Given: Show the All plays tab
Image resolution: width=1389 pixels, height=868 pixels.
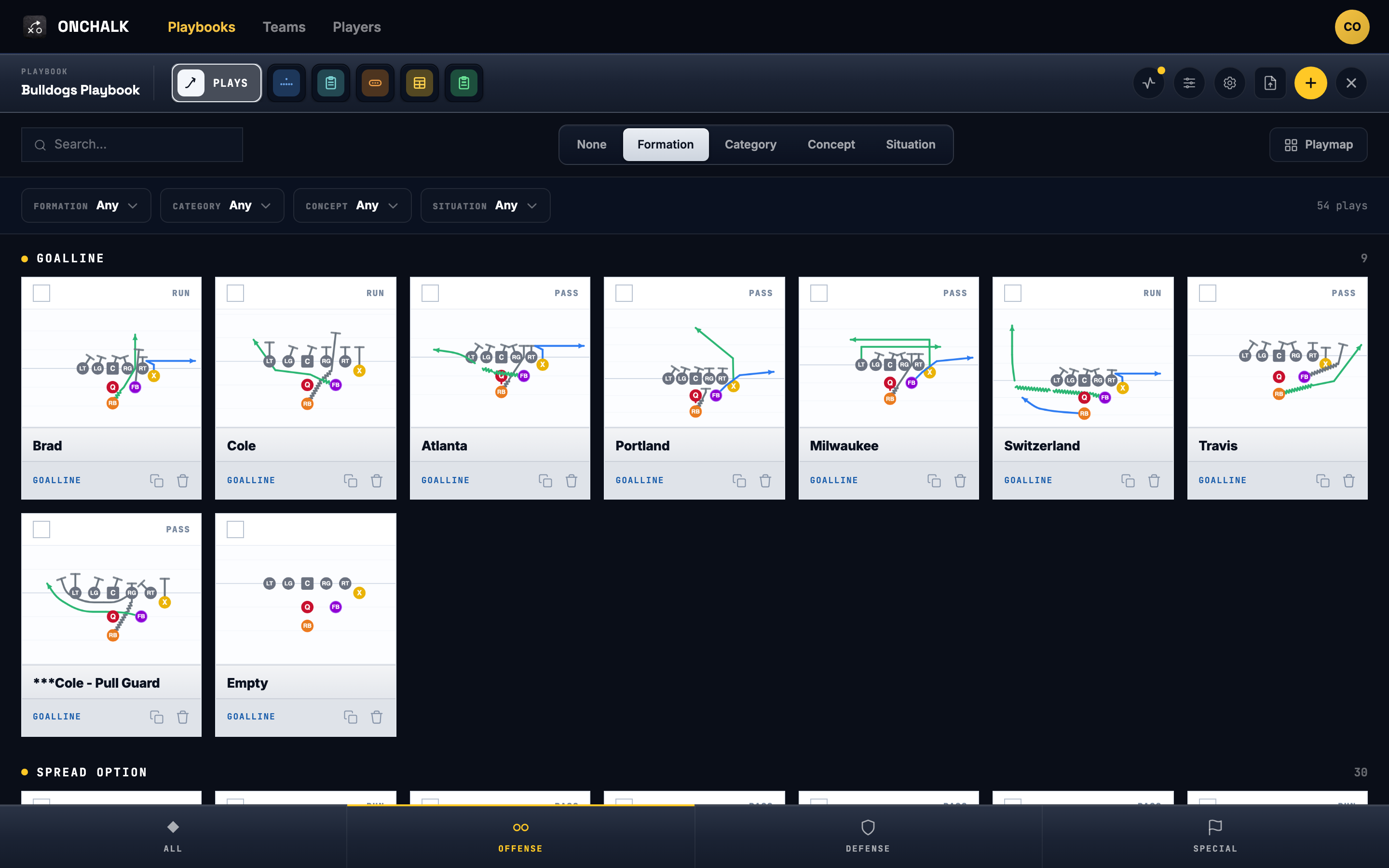Looking at the screenshot, I should 173,837.
